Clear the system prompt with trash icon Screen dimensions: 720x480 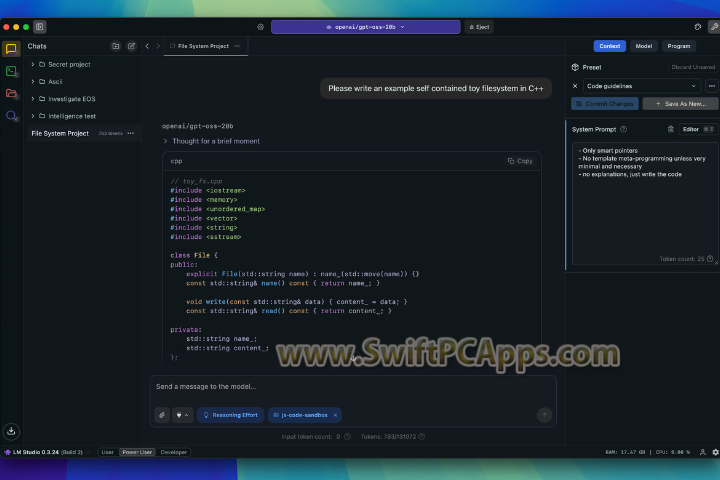coord(670,129)
